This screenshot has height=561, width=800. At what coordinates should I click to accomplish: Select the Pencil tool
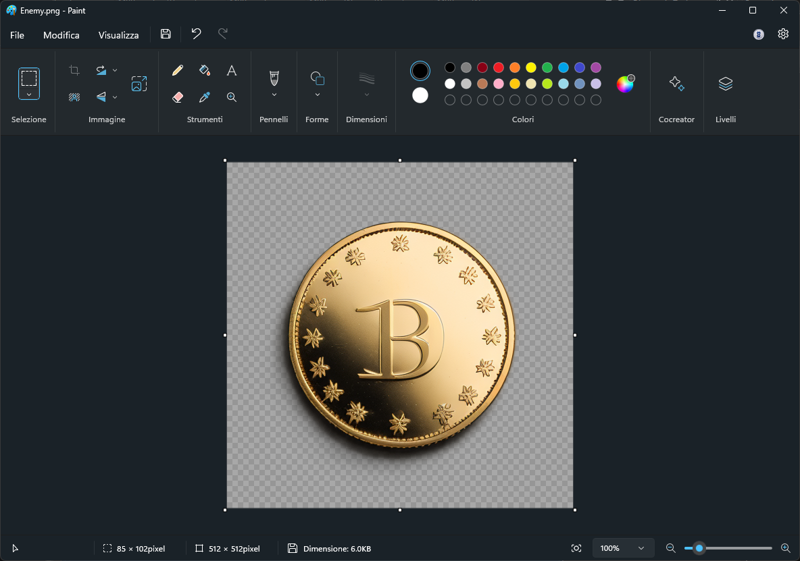tap(178, 70)
